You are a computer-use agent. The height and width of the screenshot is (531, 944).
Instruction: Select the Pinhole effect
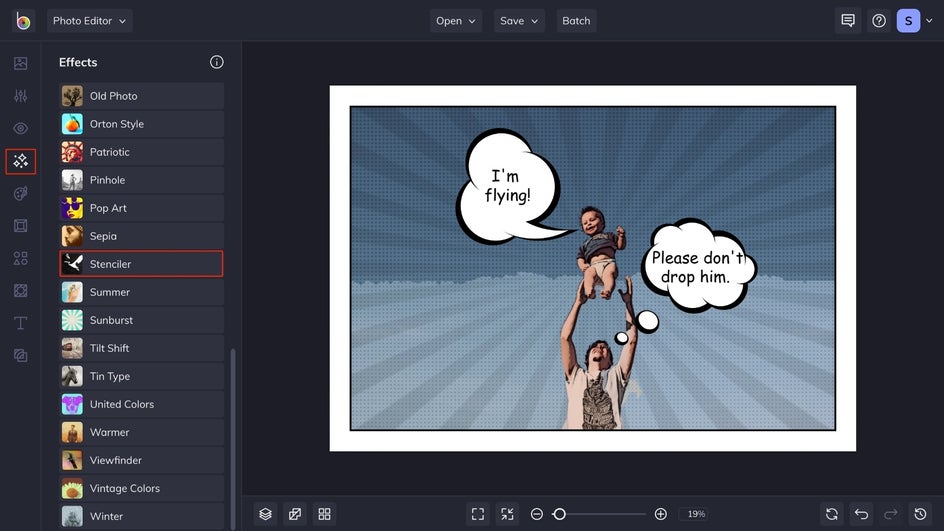tap(141, 180)
